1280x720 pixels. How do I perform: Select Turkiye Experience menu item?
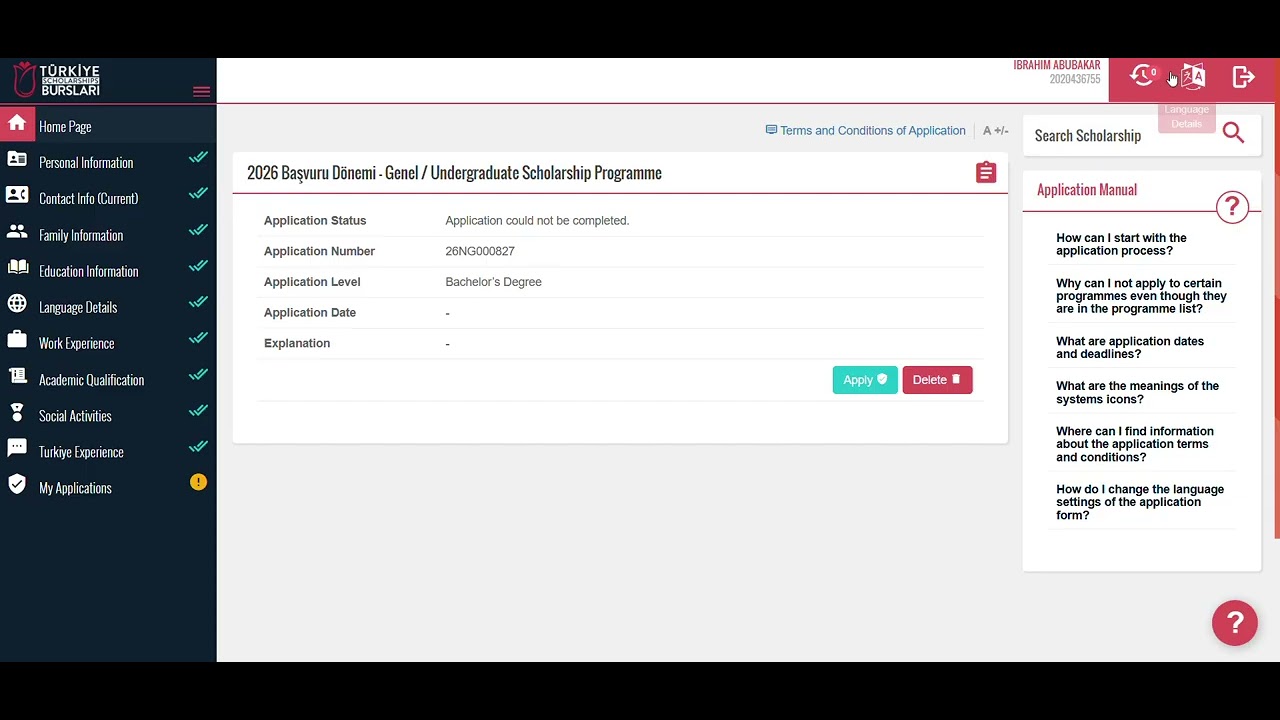(x=108, y=452)
